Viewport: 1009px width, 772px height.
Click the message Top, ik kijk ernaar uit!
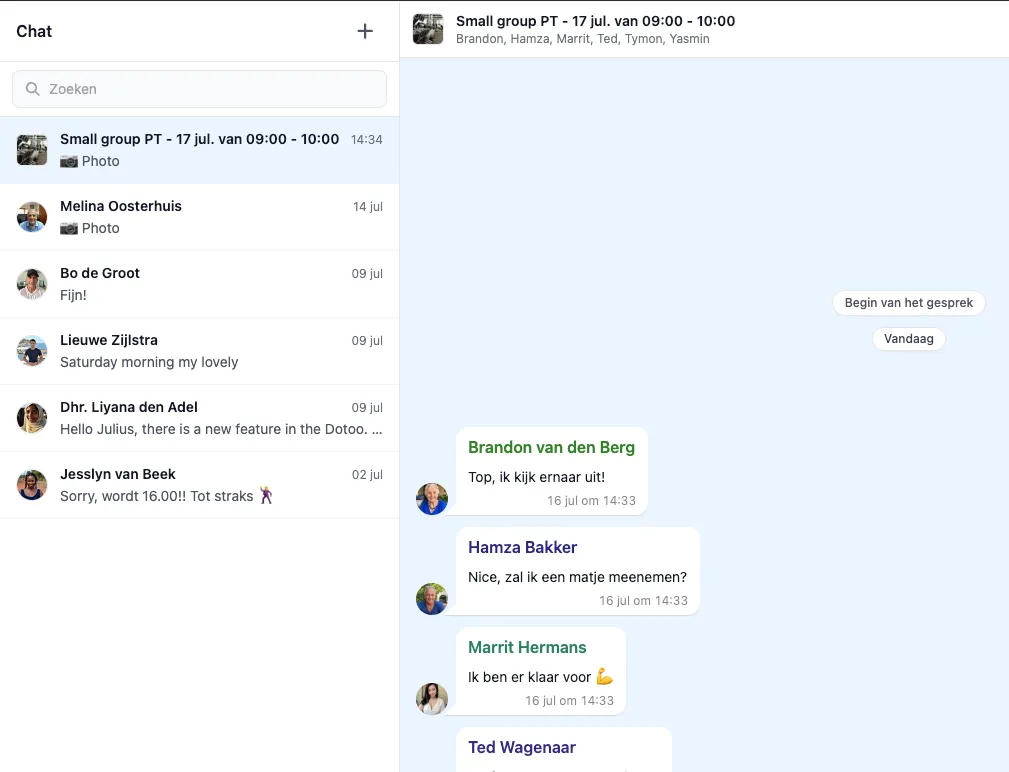537,477
